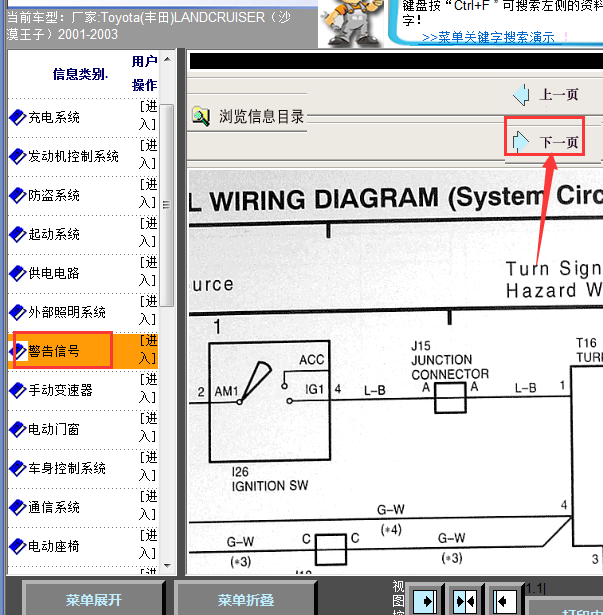Click the expand-right view icon at bottom

coord(425,600)
